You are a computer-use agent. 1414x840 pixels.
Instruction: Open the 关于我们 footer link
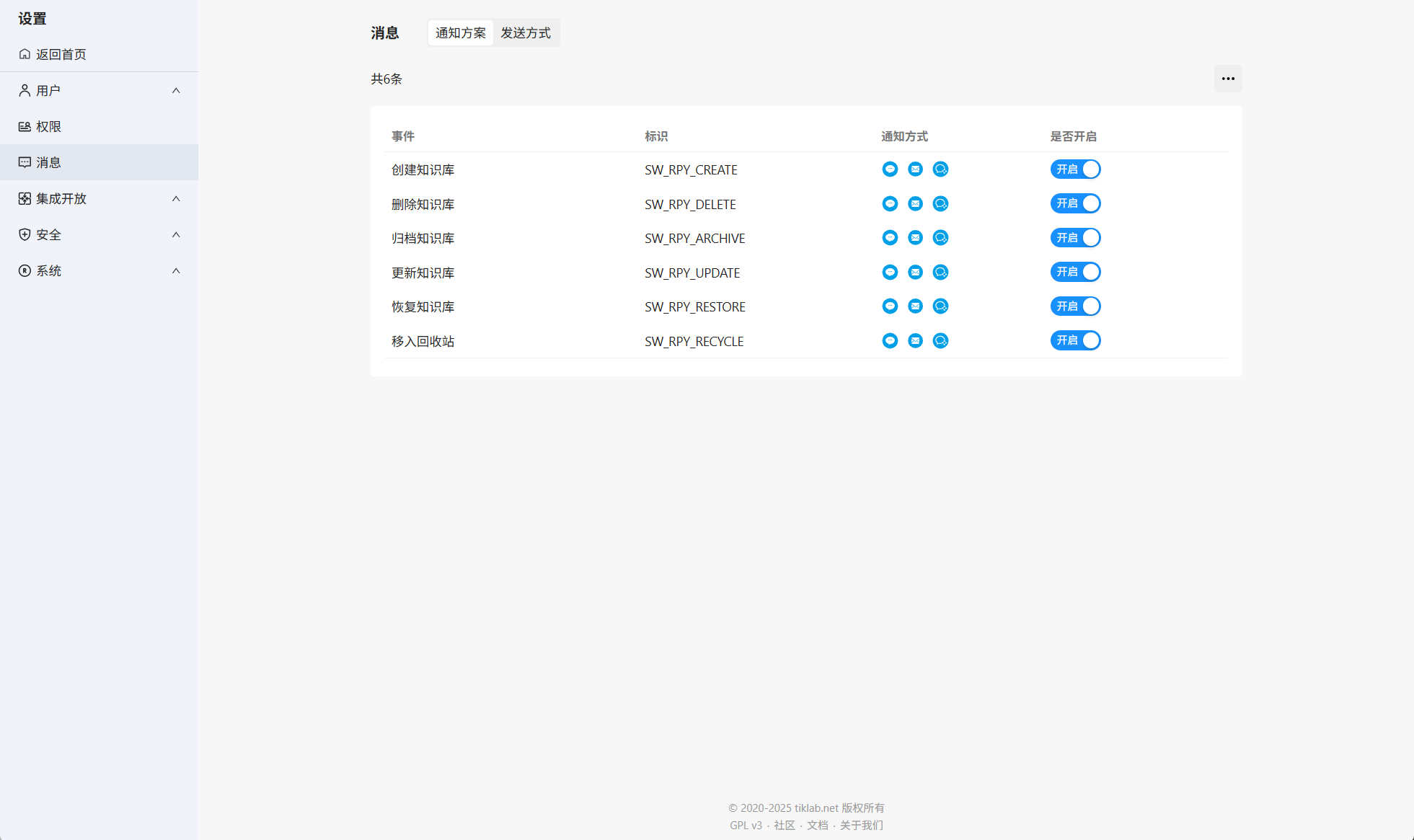(861, 826)
